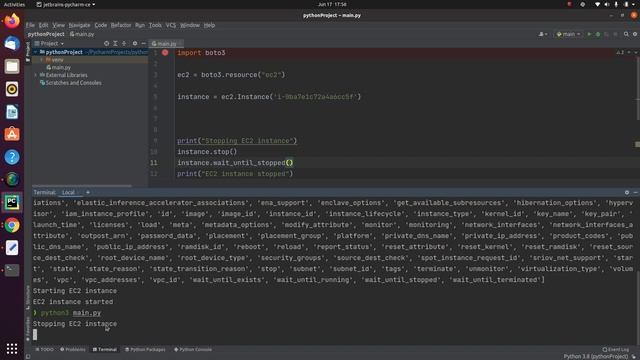
Task: Open Files manager from the dock
Action: point(12,66)
